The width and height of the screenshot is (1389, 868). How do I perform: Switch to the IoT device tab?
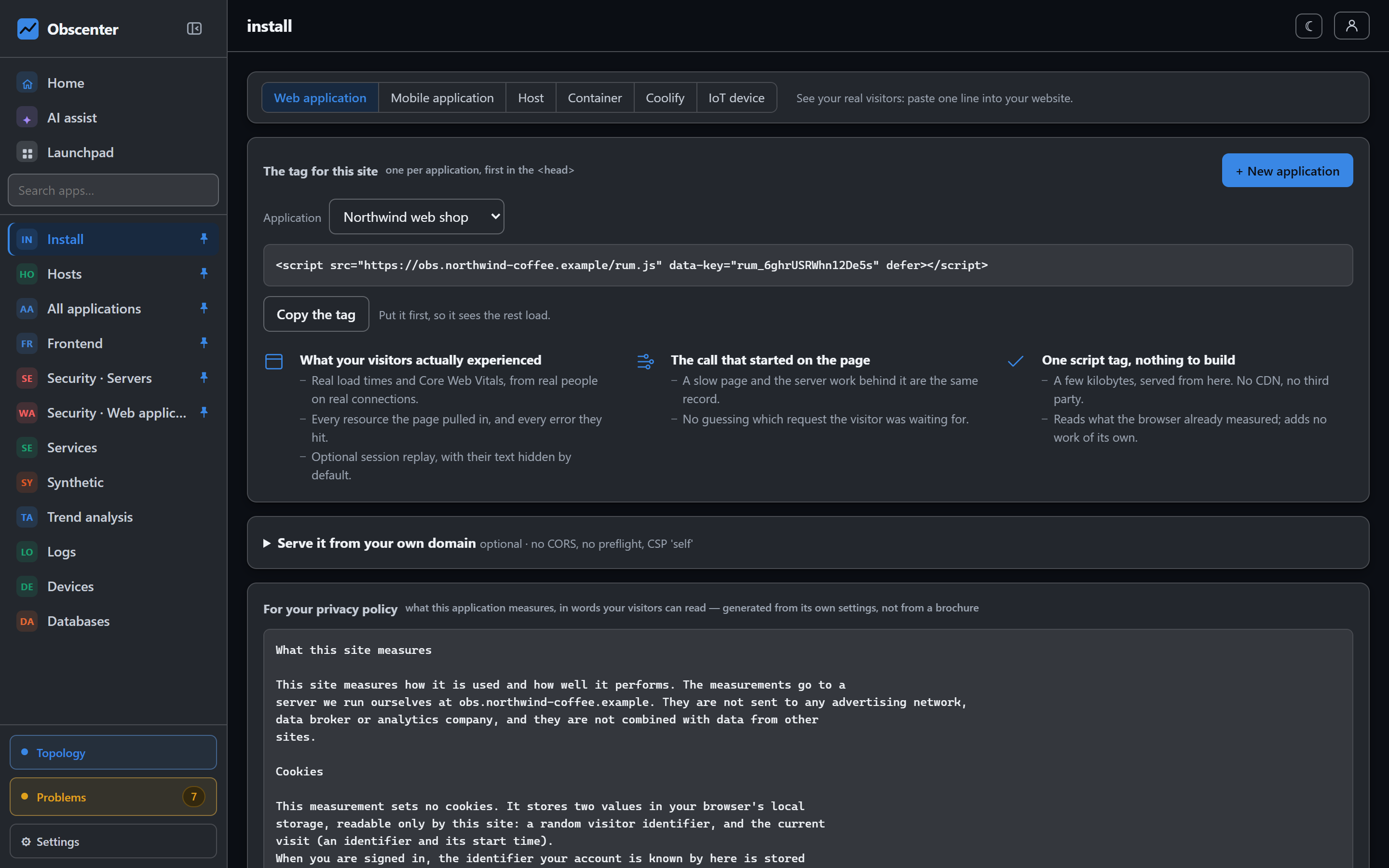[736, 97]
